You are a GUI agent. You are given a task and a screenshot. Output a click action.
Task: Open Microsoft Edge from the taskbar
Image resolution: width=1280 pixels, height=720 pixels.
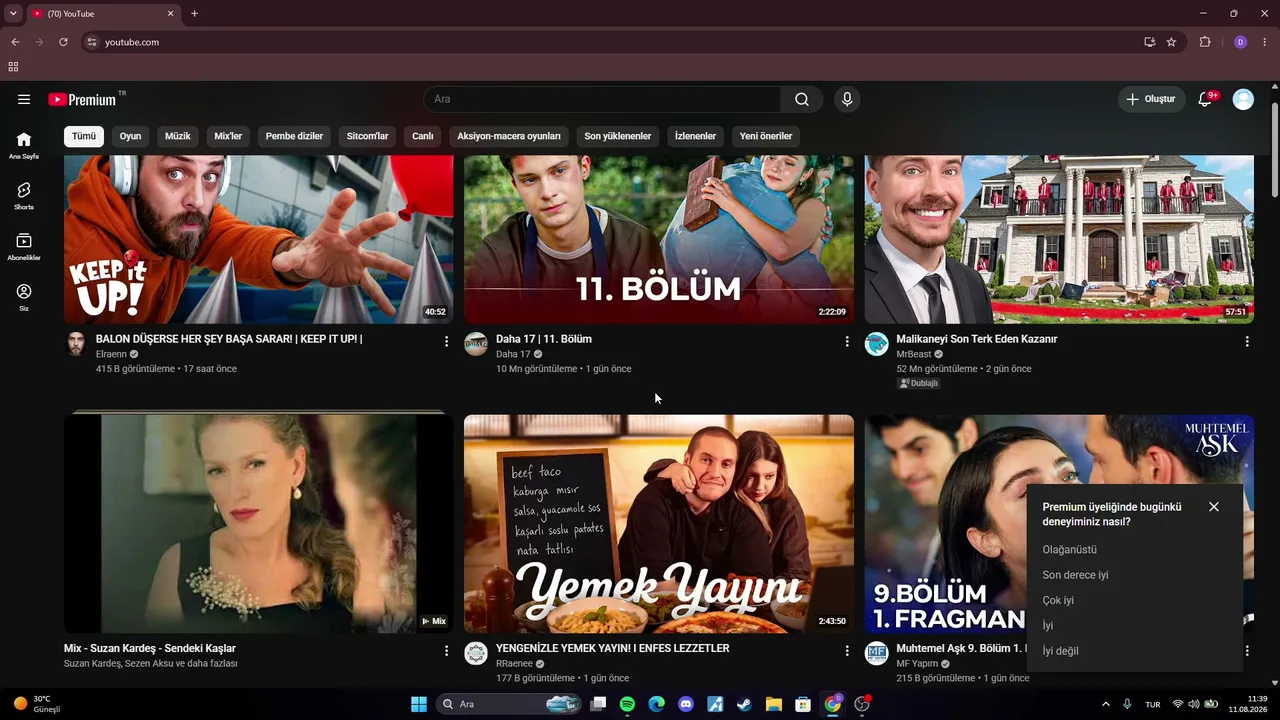point(656,704)
